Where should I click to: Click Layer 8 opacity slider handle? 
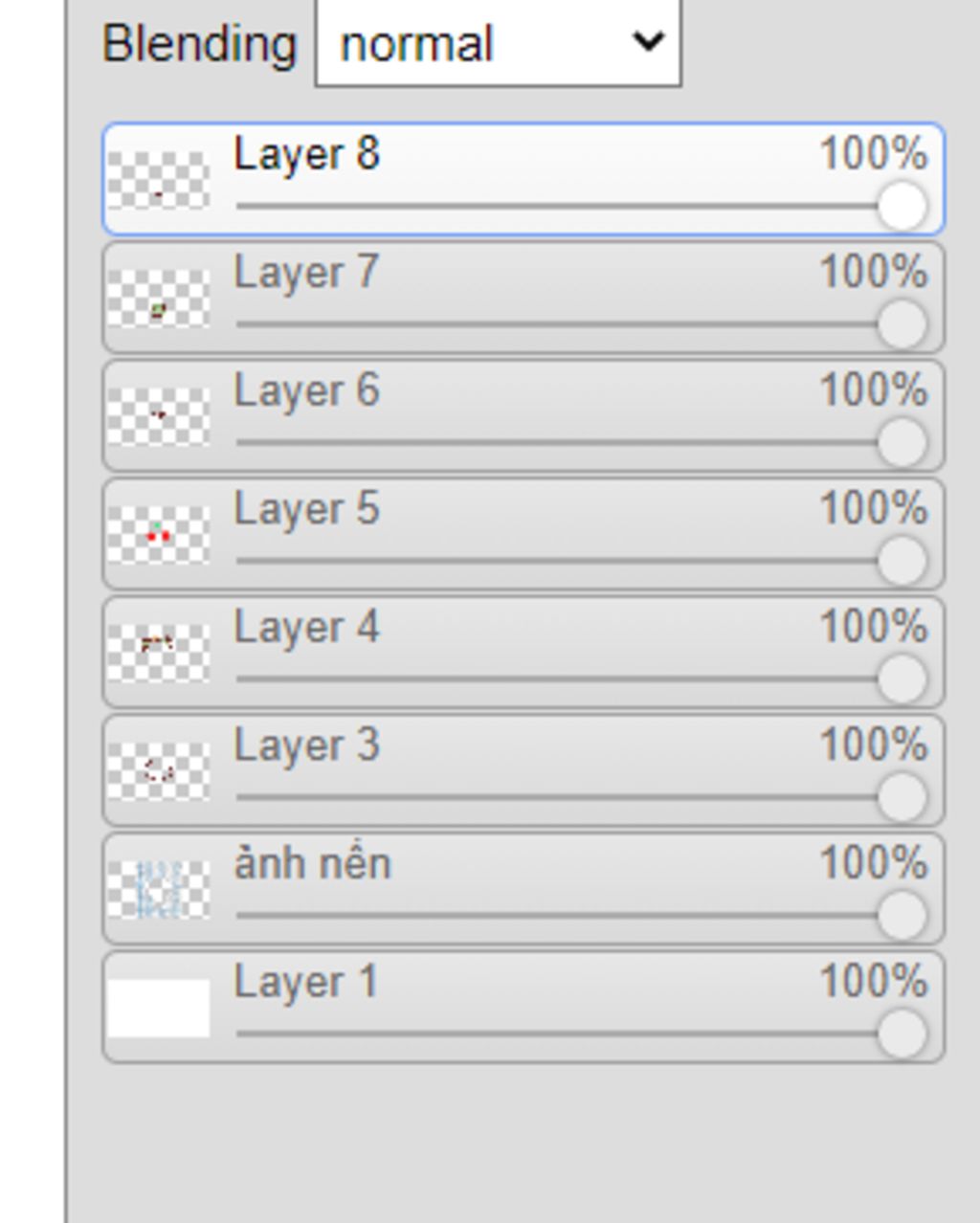click(x=902, y=206)
